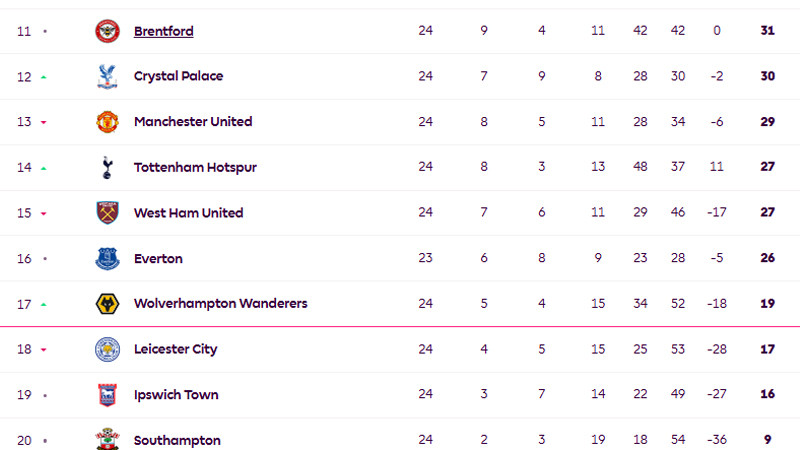
Task: Click the Manchester United badge
Action: 107,122
